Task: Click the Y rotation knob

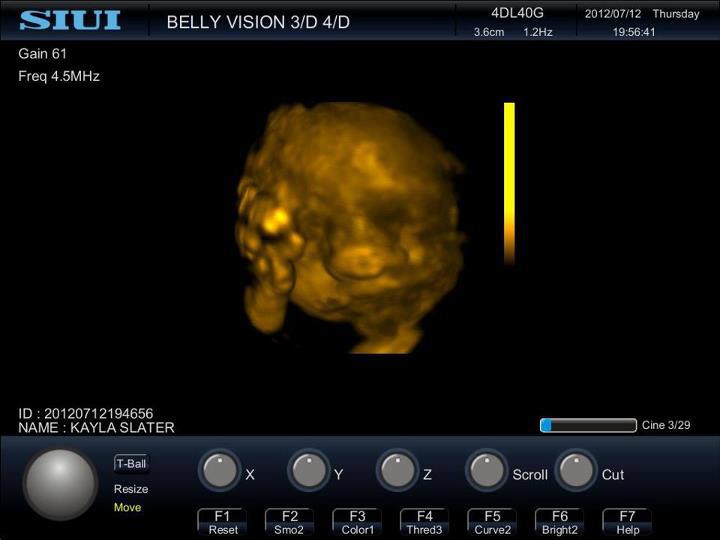Action: pyautogui.click(x=308, y=471)
